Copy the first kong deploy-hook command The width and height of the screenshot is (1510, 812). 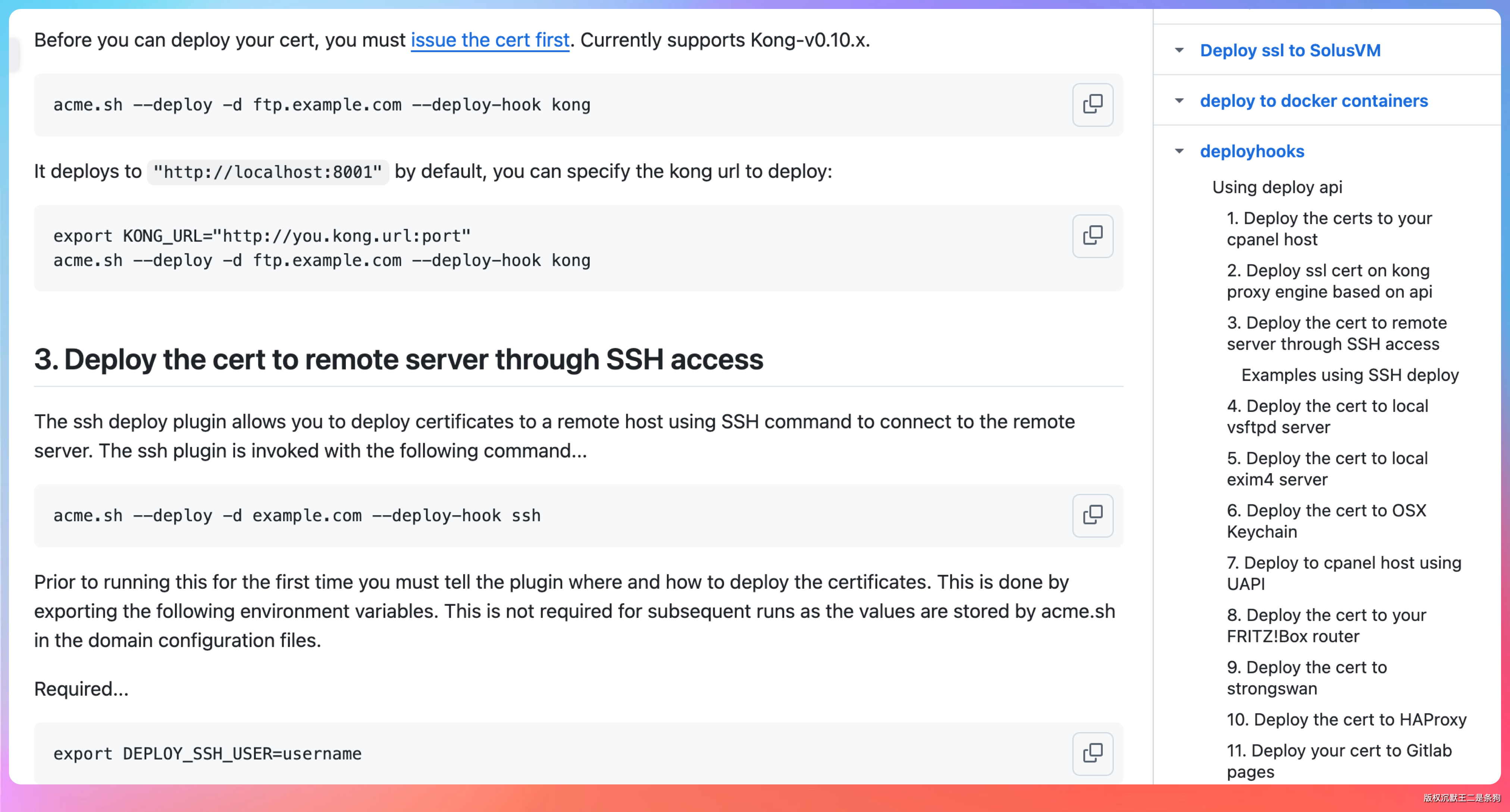(1092, 105)
